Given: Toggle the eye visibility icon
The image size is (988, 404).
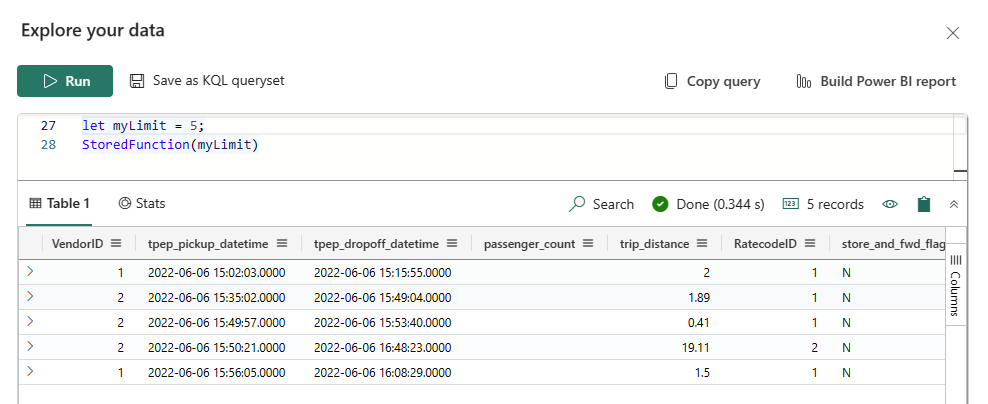Looking at the screenshot, I should point(890,204).
